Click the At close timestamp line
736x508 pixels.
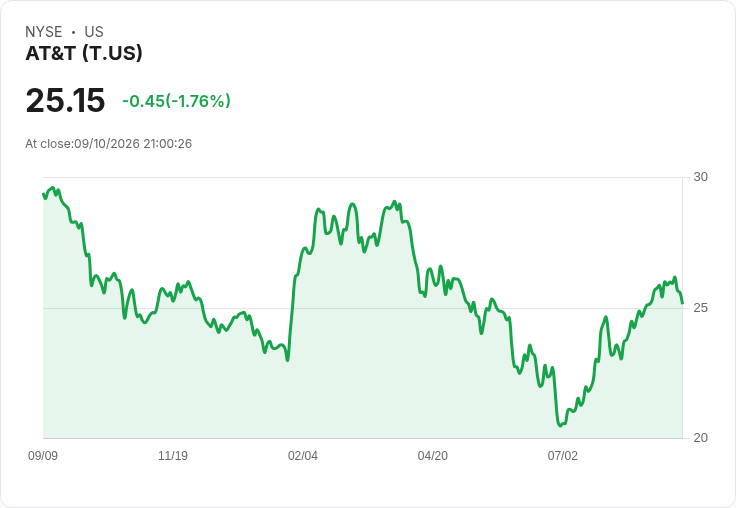(x=108, y=144)
